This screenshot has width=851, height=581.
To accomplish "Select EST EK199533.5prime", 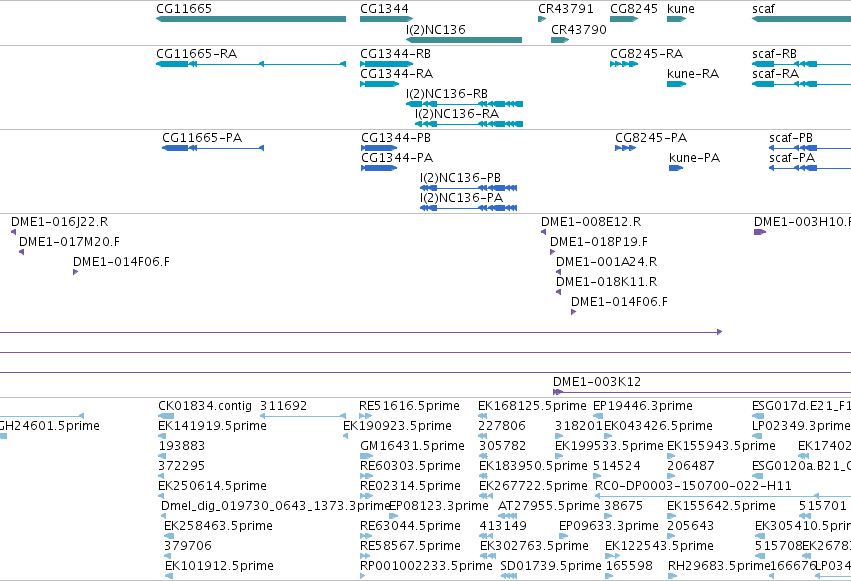I will coord(609,446).
